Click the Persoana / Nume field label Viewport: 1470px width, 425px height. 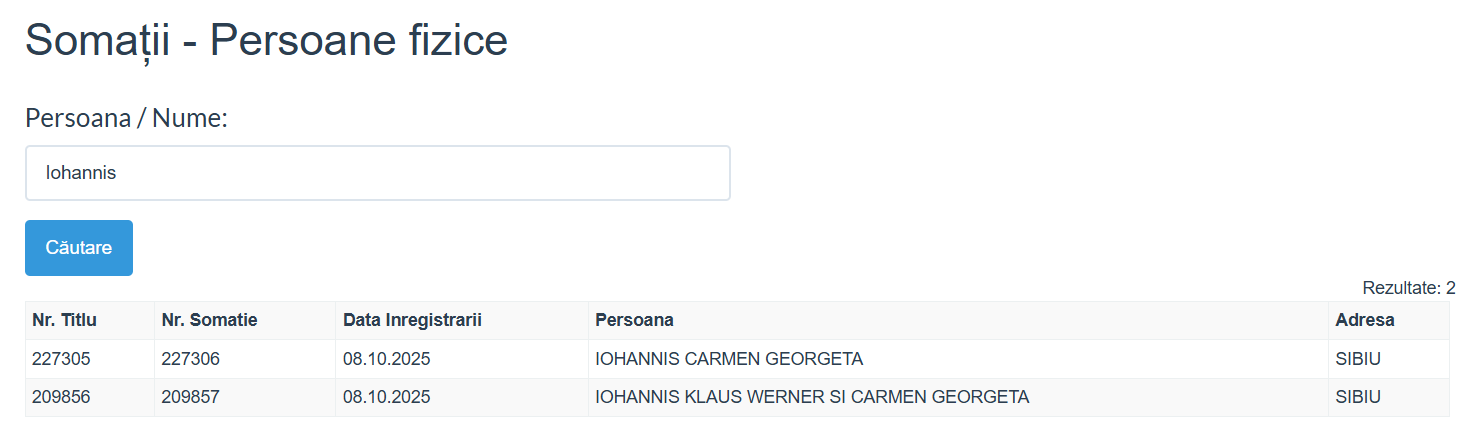[x=127, y=118]
